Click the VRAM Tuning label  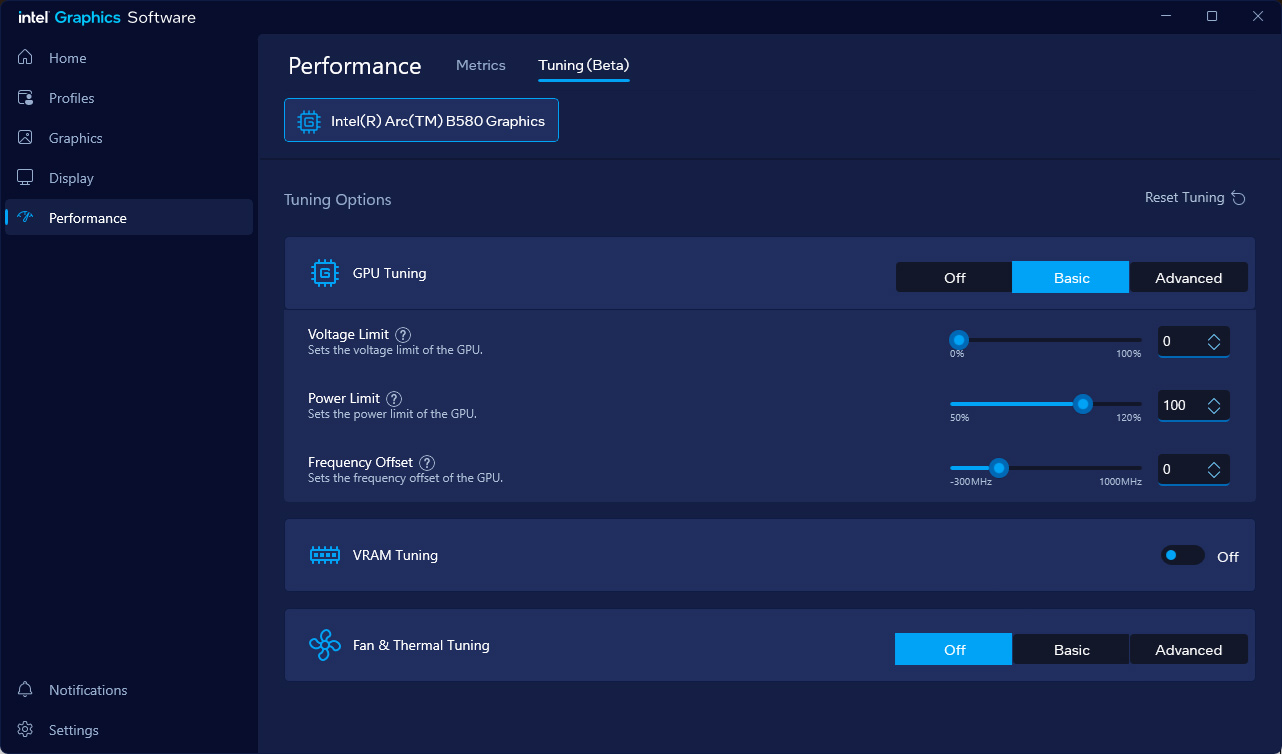395,555
